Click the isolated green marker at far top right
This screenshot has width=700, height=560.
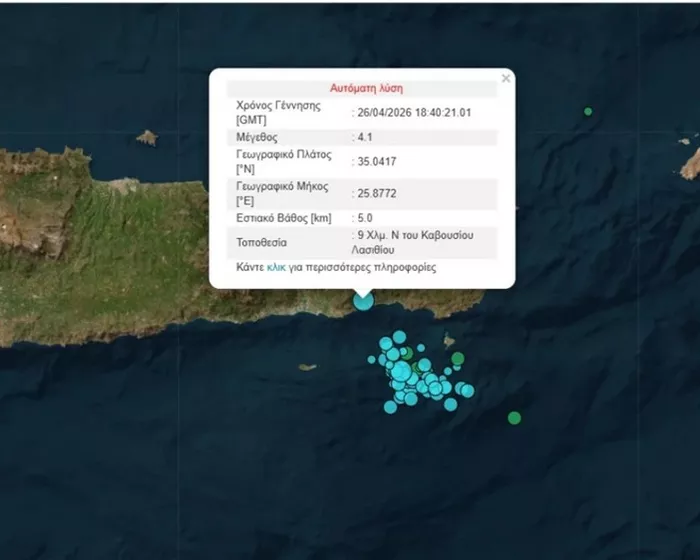point(588,112)
